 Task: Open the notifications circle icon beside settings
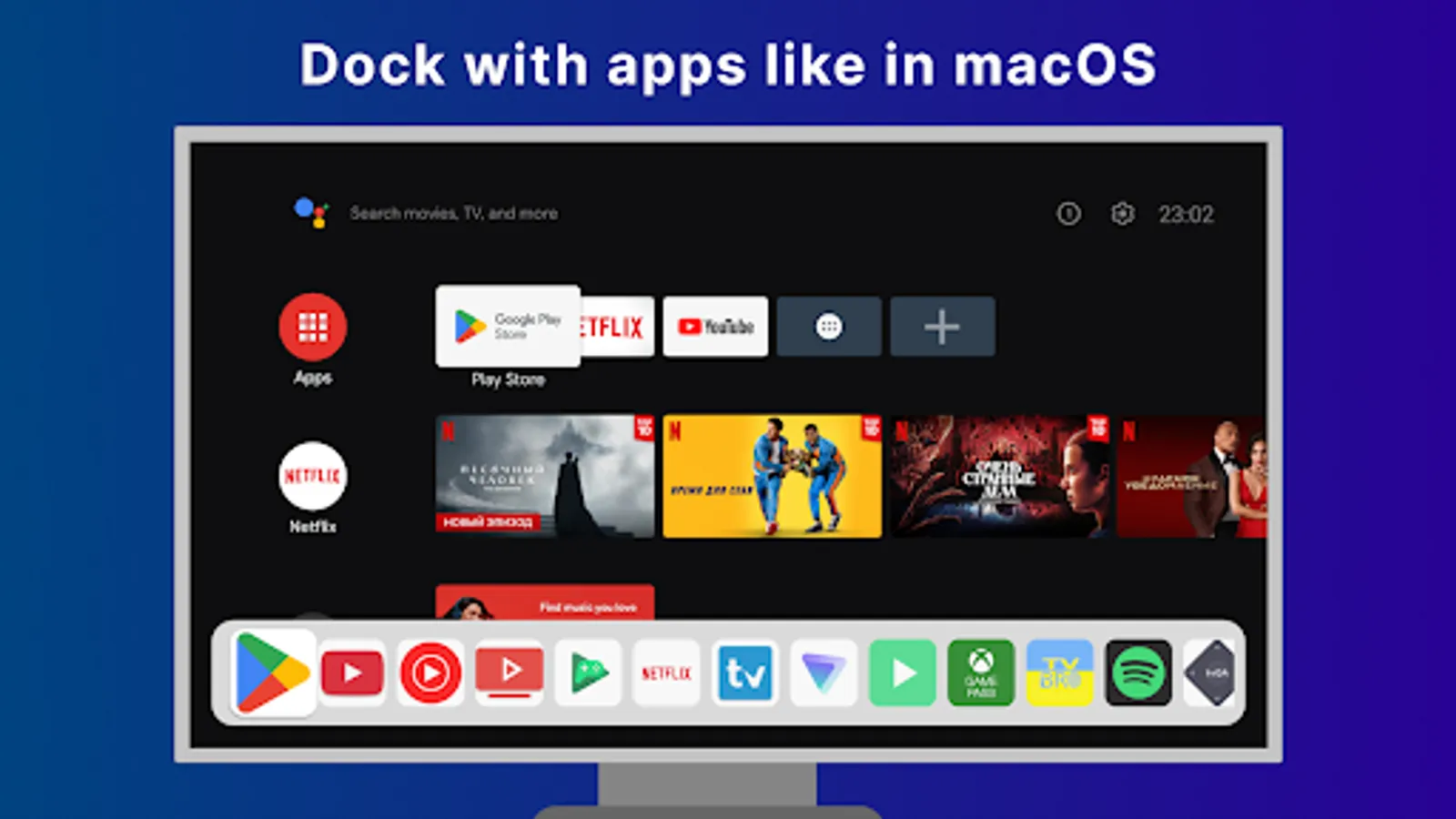(1068, 214)
